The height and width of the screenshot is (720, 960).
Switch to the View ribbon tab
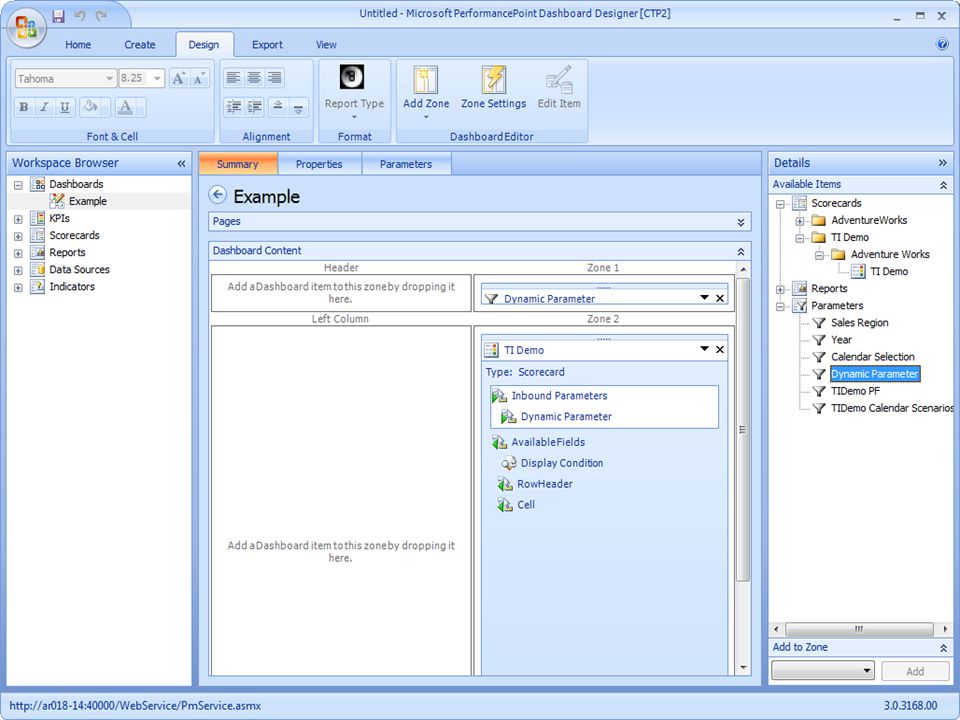tap(326, 45)
